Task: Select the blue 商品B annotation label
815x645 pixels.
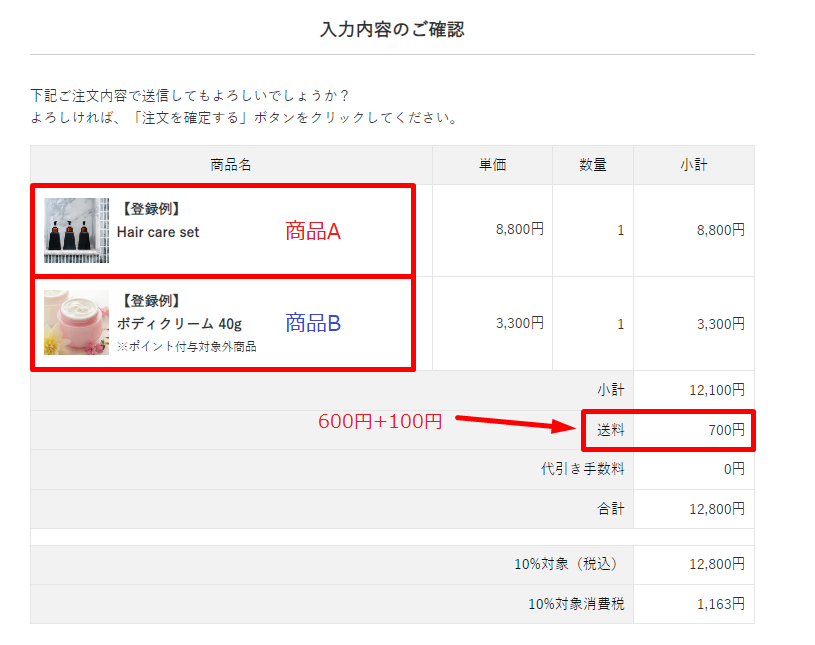Action: coord(313,323)
